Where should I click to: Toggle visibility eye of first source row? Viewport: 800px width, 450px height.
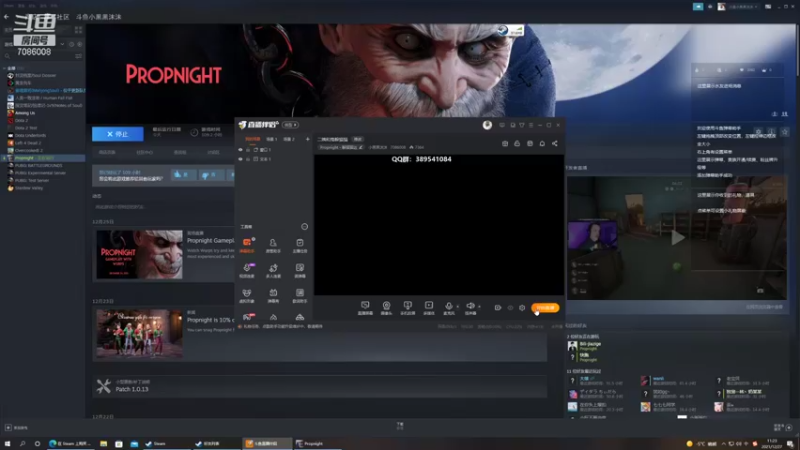[x=240, y=150]
